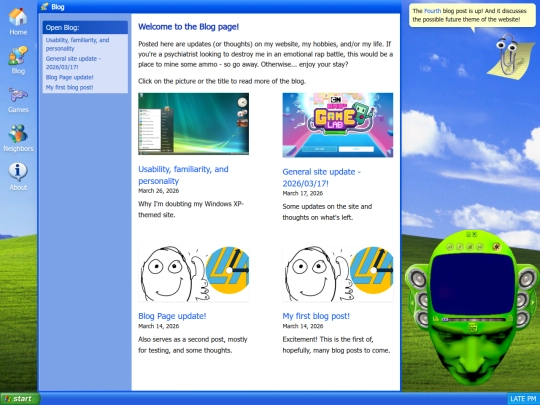The width and height of the screenshot is (540, 405).
Task: Open post title General site update - 2026/03/17!
Action: tap(322, 177)
